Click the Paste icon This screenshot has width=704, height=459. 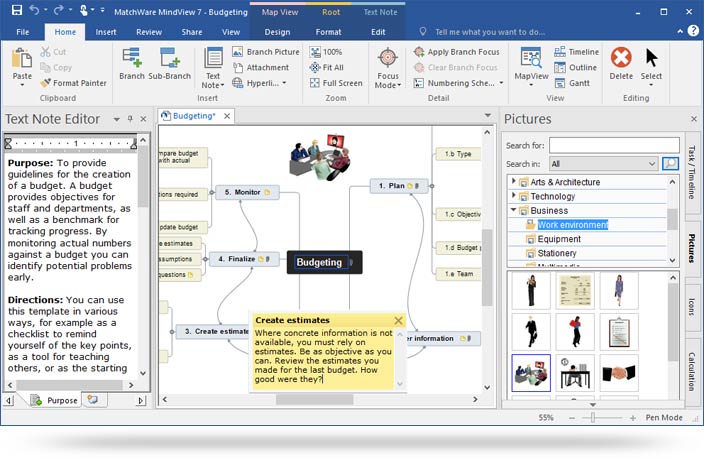[22, 59]
